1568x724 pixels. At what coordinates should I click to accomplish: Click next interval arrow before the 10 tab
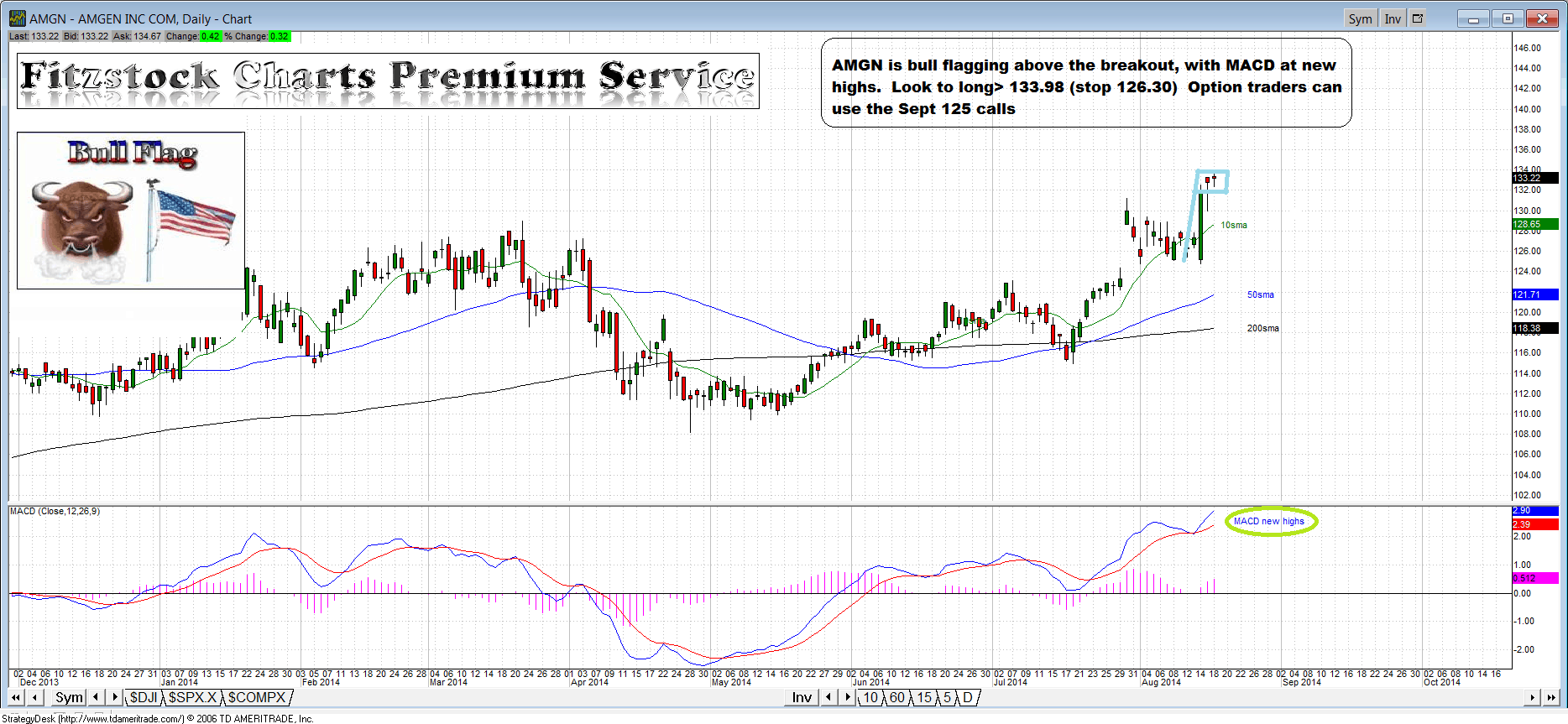point(848,697)
